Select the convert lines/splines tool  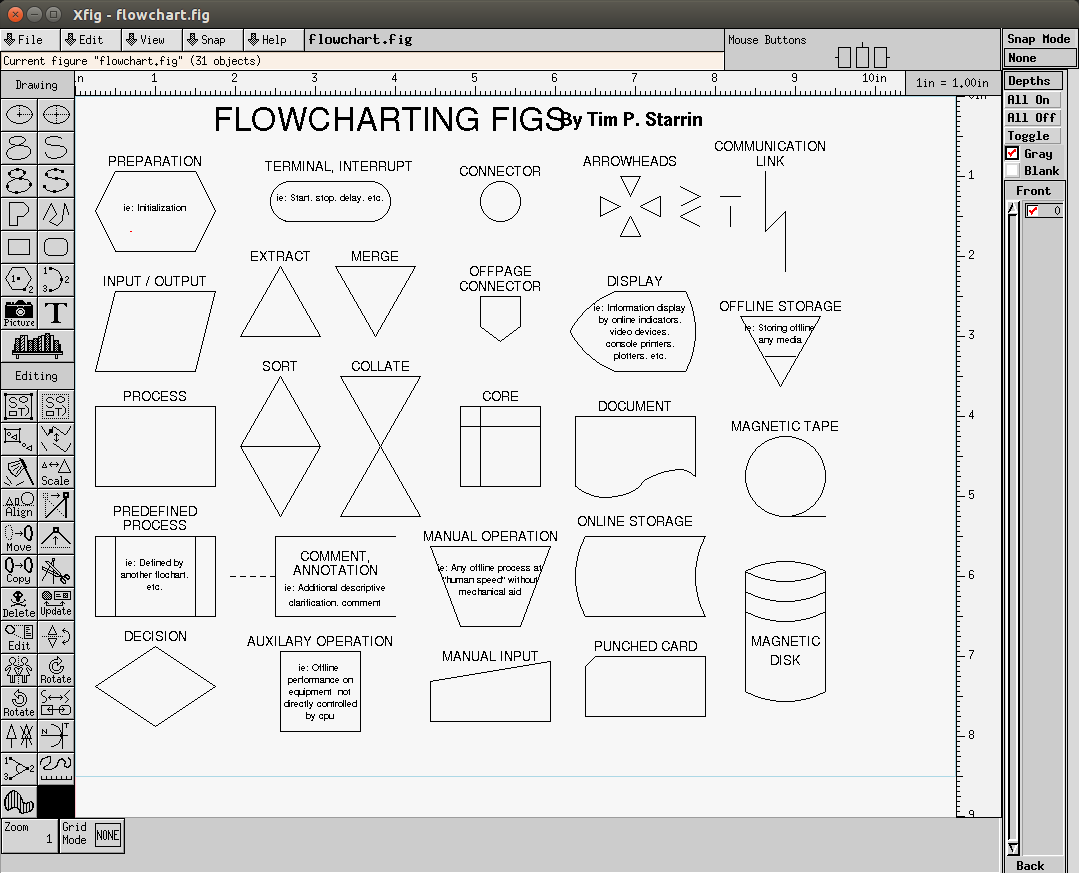click(x=56, y=703)
